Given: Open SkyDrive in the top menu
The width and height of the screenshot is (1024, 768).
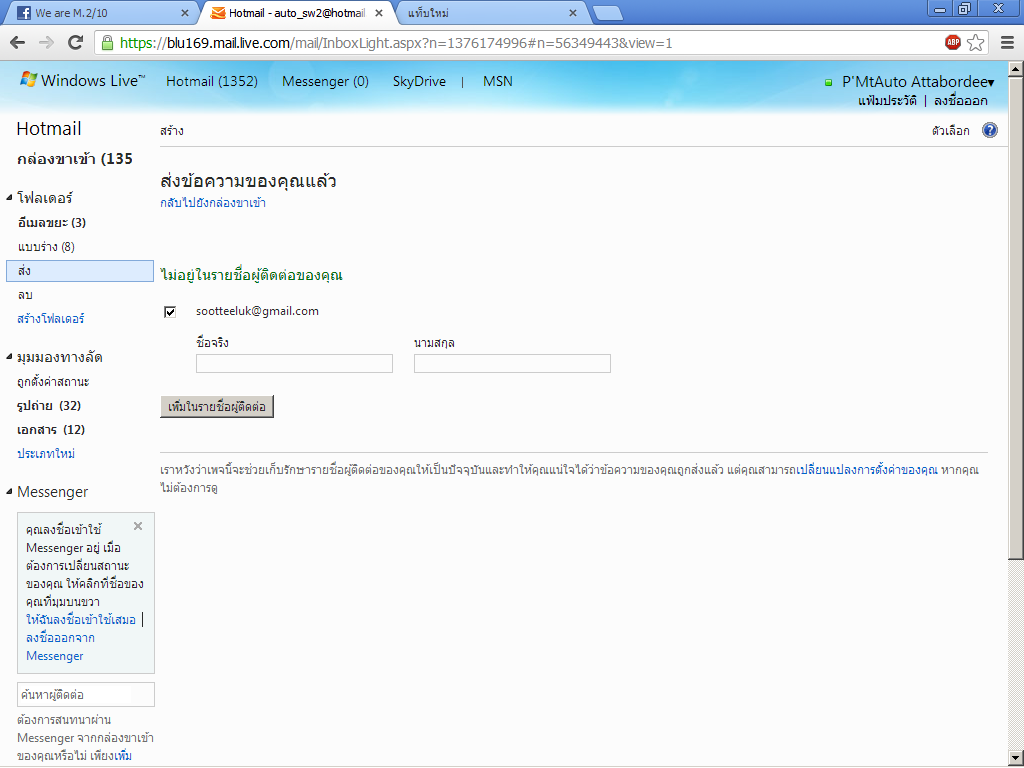Looking at the screenshot, I should 419,82.
